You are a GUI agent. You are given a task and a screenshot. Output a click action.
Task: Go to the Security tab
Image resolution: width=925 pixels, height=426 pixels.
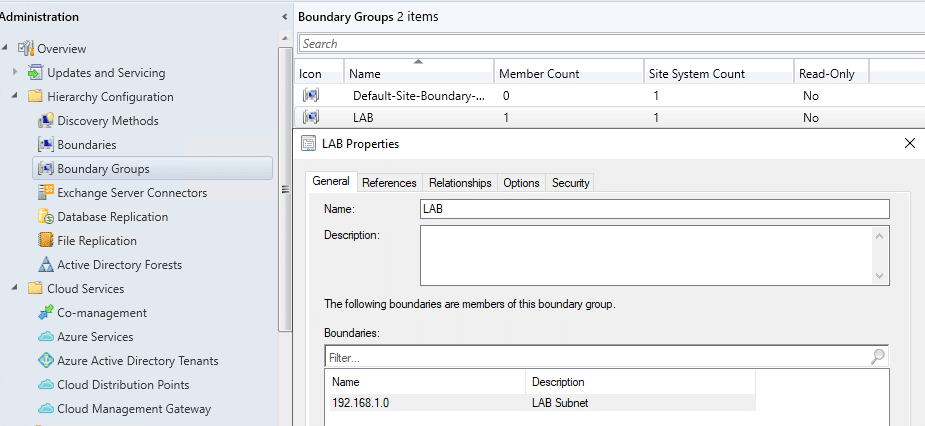click(571, 183)
